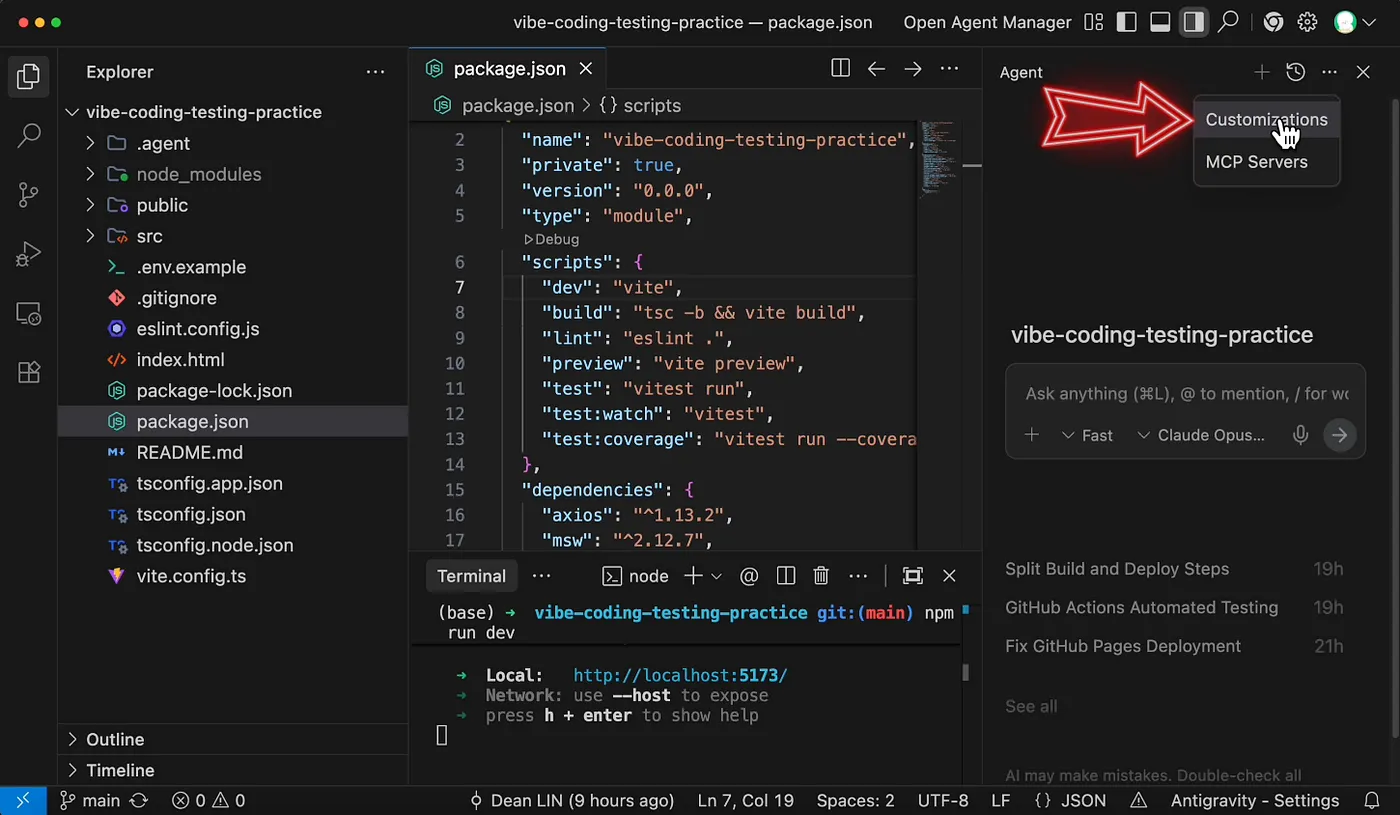Click the split editor icon
This screenshot has height=815, width=1400.
[x=840, y=69]
